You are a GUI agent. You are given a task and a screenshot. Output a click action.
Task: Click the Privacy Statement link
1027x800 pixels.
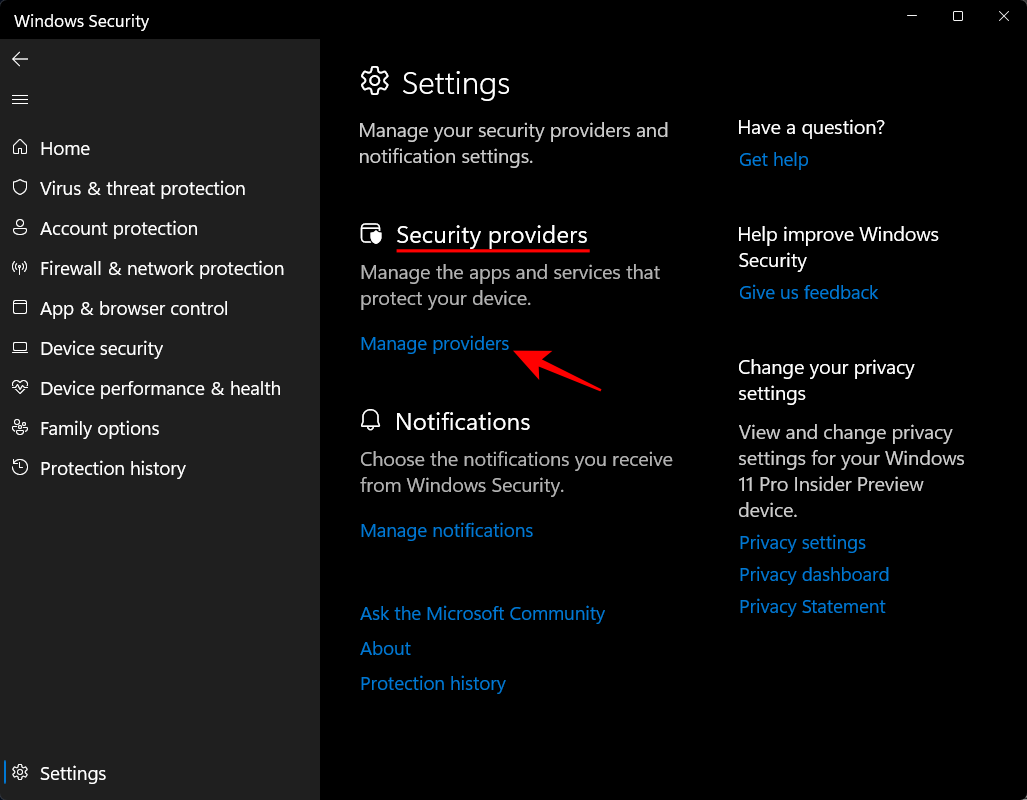coord(812,607)
